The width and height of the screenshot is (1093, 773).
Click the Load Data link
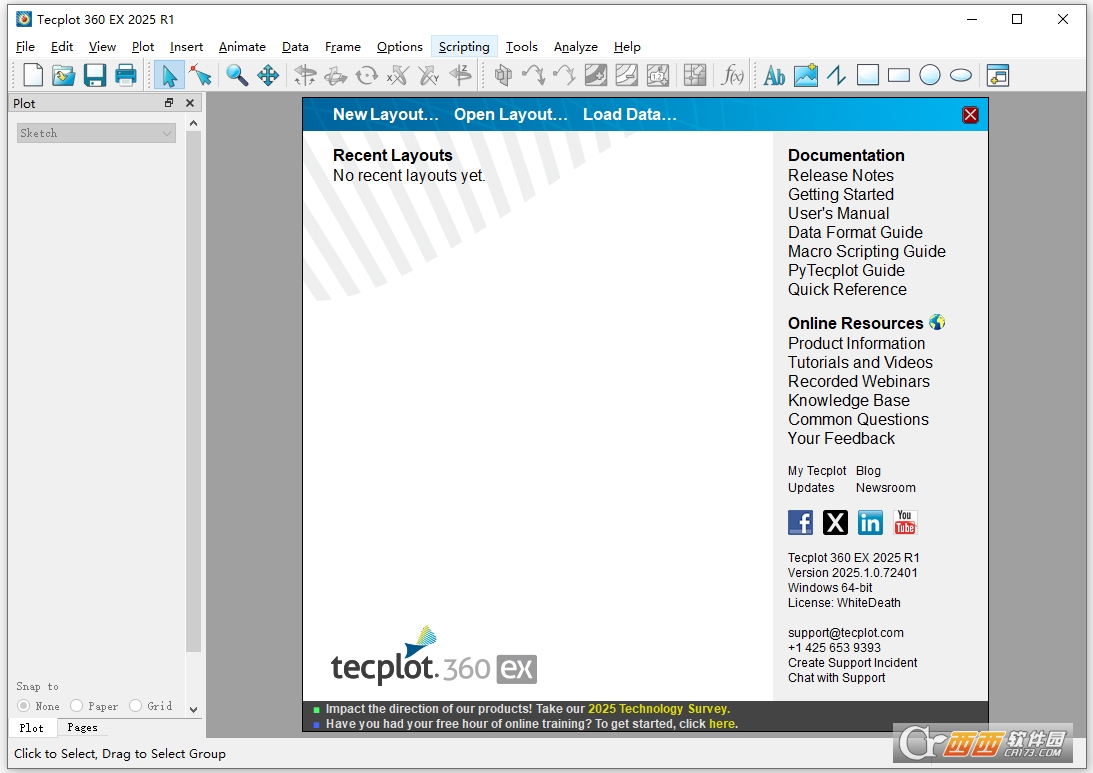click(629, 114)
